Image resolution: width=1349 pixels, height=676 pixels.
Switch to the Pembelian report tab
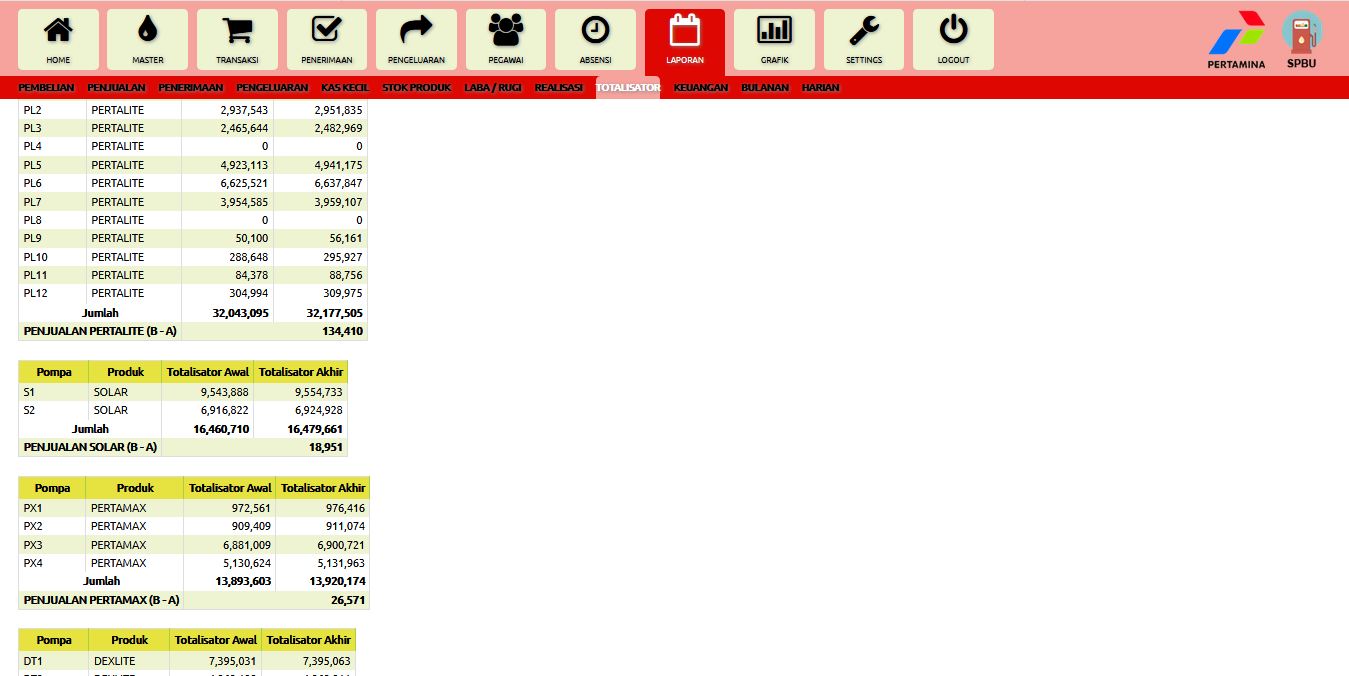[x=46, y=88]
